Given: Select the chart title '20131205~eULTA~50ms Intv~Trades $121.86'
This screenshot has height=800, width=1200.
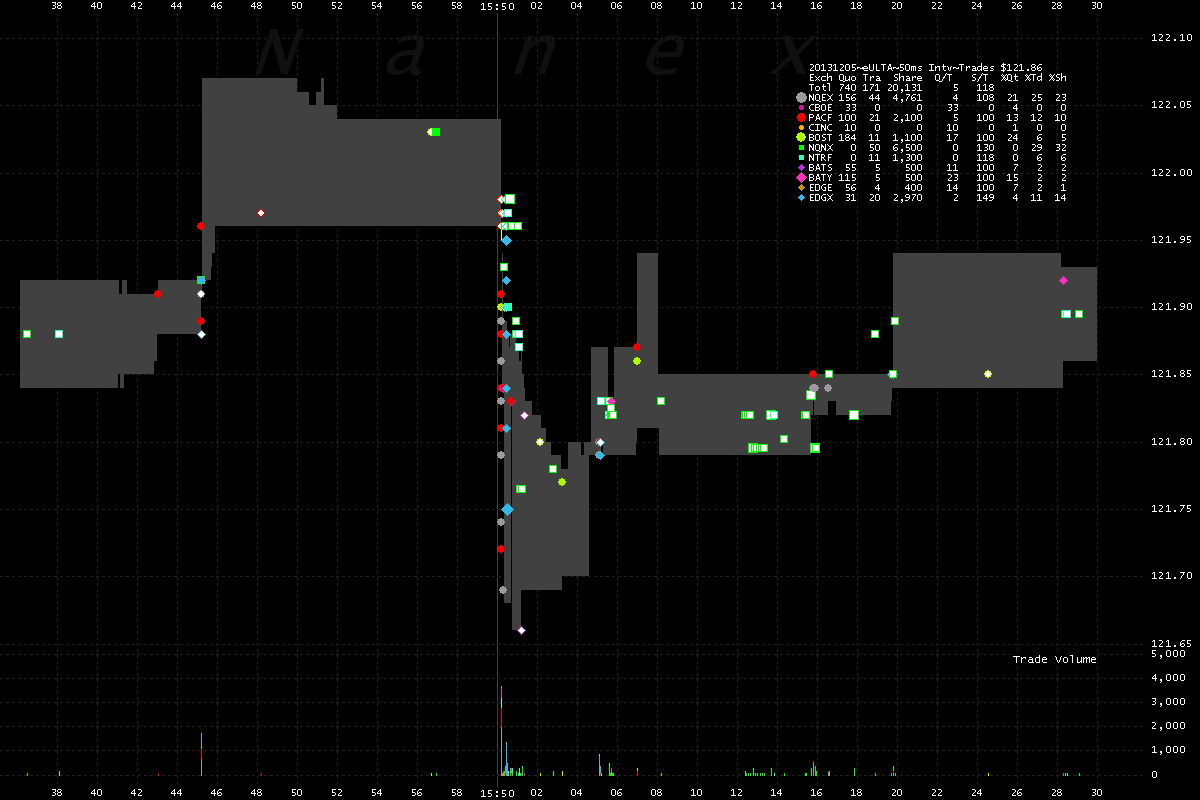Looking at the screenshot, I should click(925, 68).
